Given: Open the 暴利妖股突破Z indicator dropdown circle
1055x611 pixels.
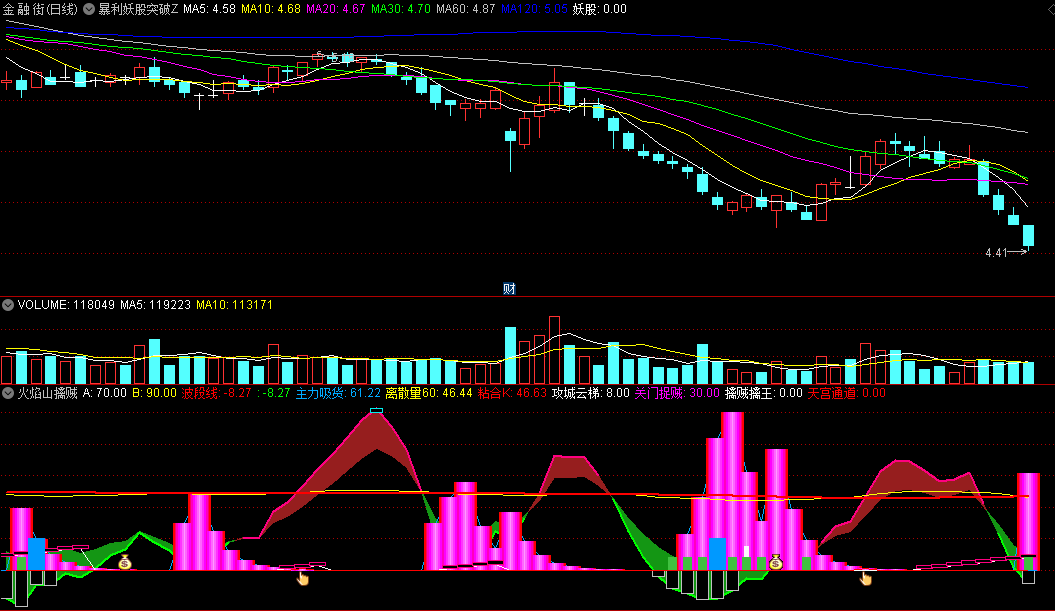Looking at the screenshot, I should point(89,9).
